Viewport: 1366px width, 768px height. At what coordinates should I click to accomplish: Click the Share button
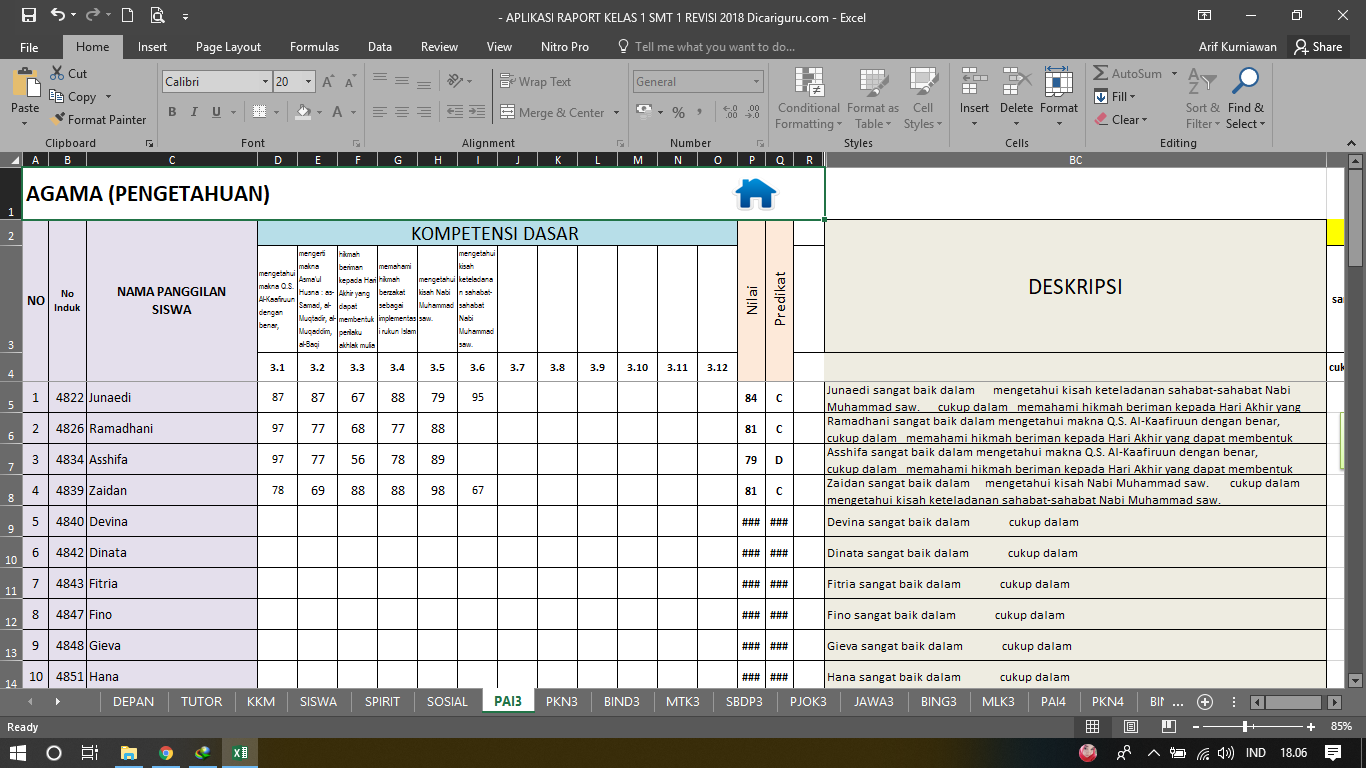[x=1318, y=47]
